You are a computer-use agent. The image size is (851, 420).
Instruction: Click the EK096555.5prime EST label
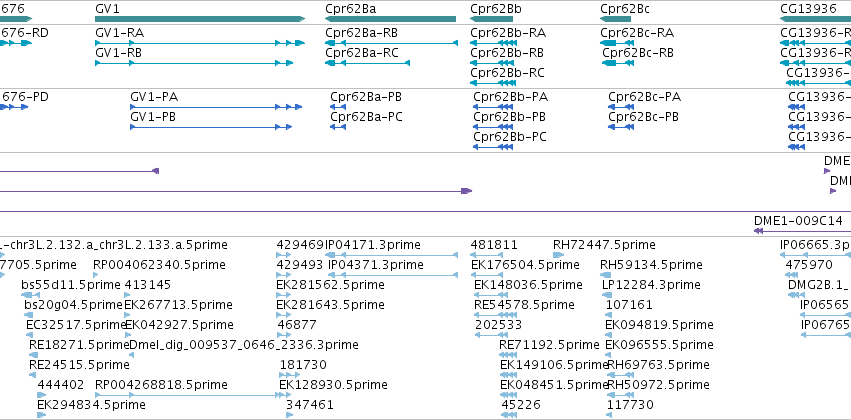[659, 346]
